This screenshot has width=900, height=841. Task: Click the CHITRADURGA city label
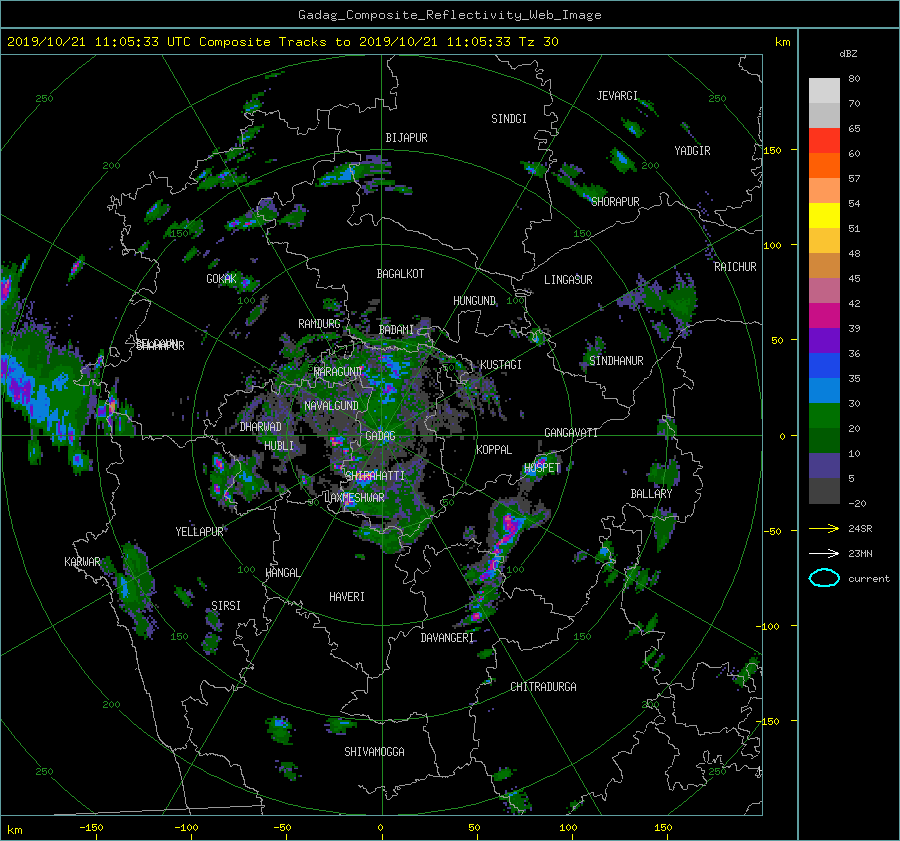tap(543, 687)
